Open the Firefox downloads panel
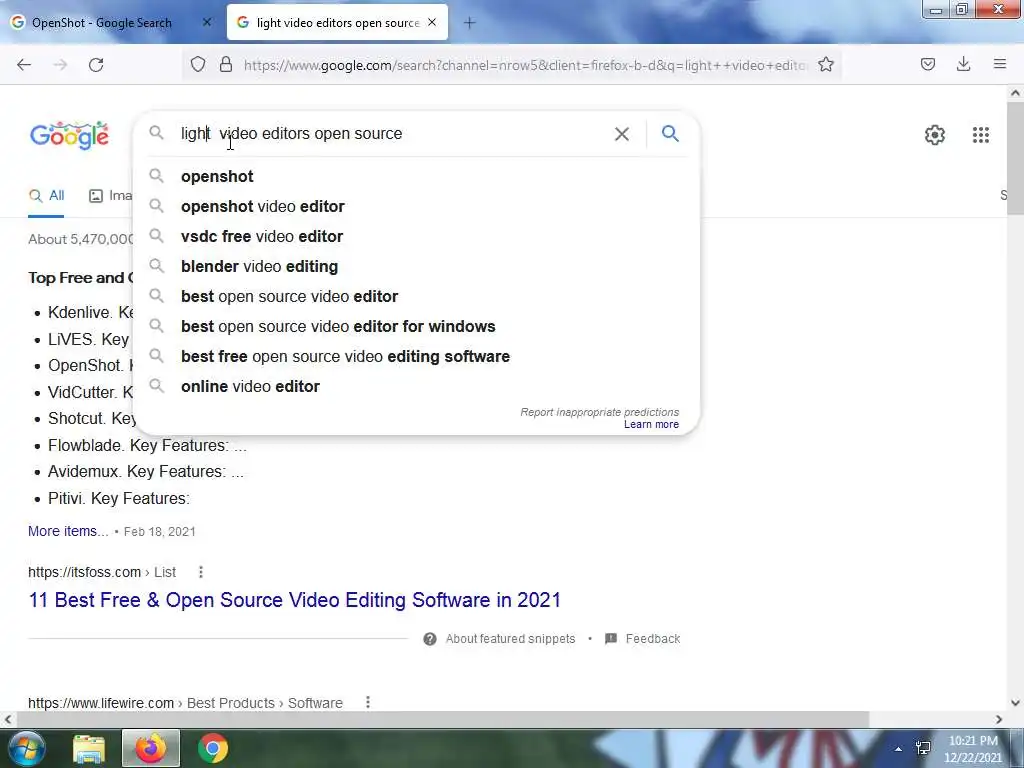This screenshot has height=768, width=1024. [963, 64]
